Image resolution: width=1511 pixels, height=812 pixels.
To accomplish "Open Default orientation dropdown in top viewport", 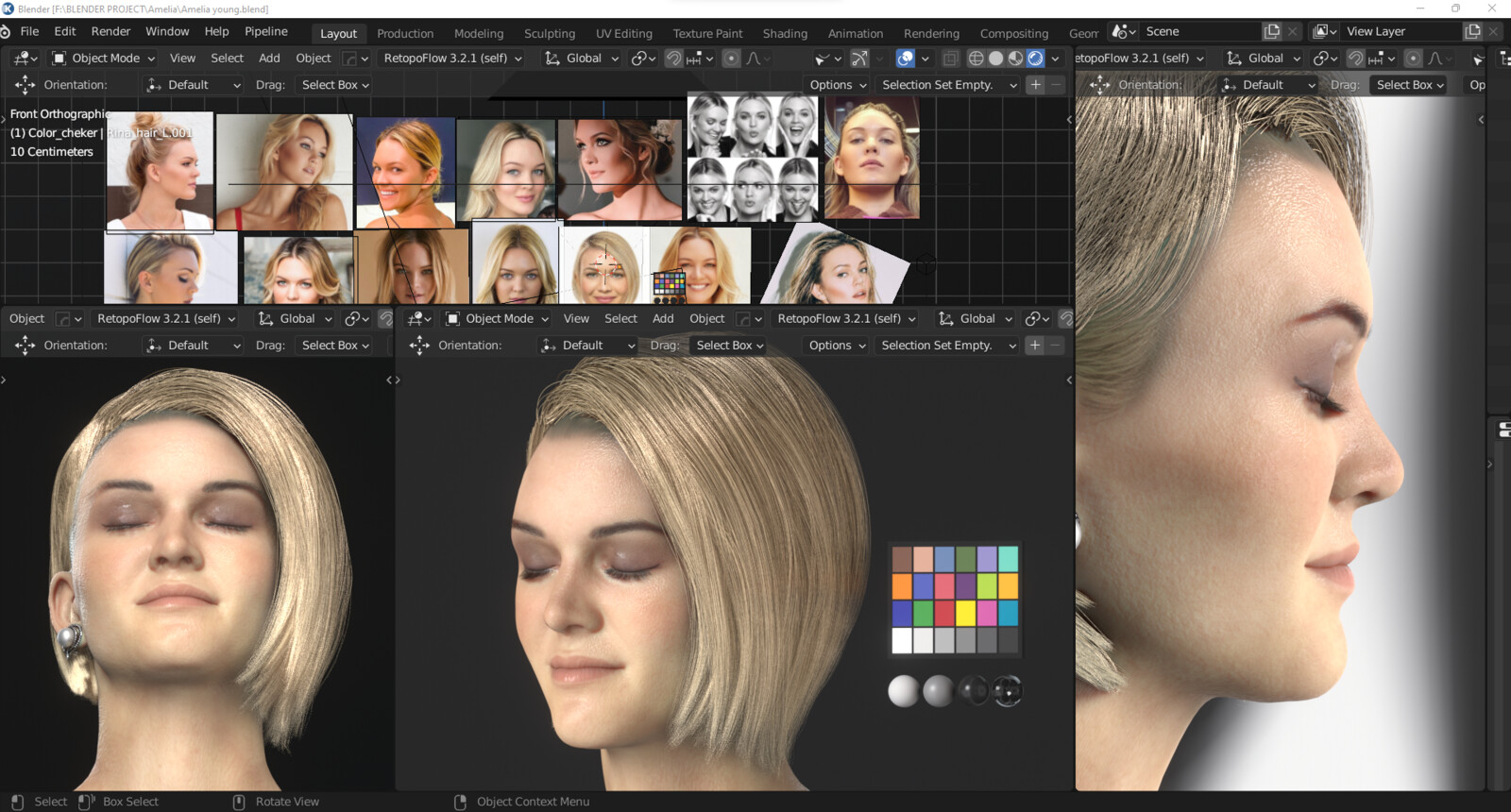I will tap(194, 84).
